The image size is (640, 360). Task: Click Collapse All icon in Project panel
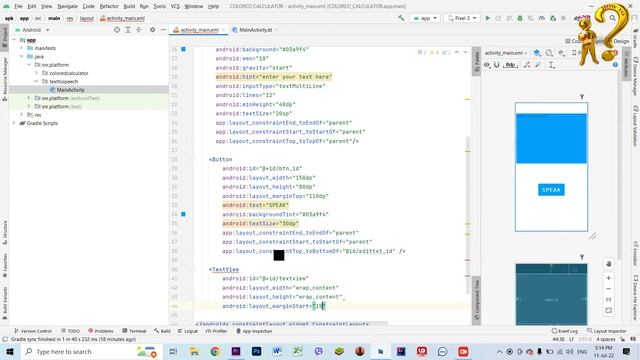click(x=139, y=30)
